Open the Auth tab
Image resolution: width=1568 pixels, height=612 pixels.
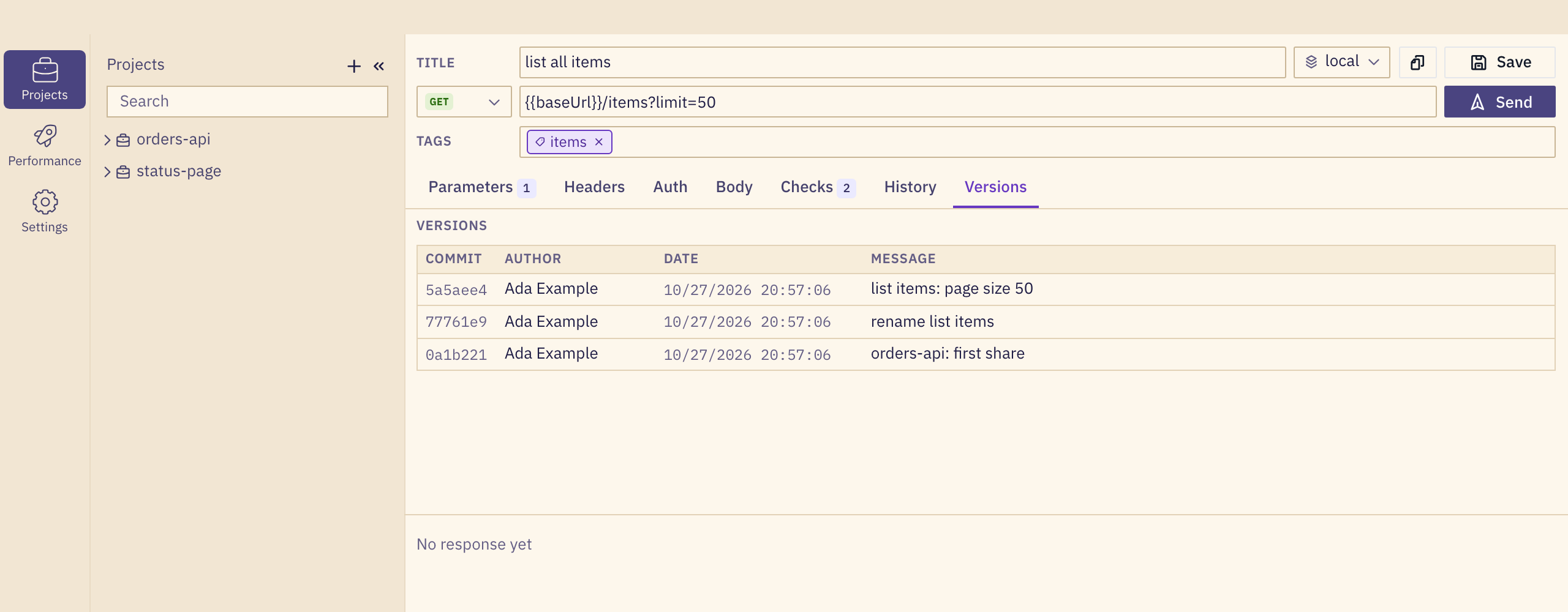click(x=670, y=187)
